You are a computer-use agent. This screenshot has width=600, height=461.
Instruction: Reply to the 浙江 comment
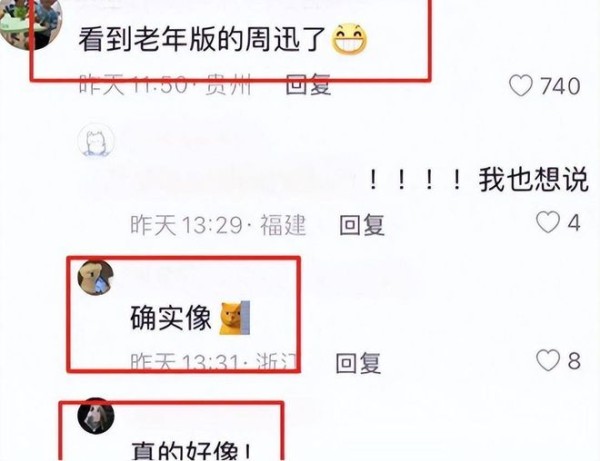[x=358, y=363]
